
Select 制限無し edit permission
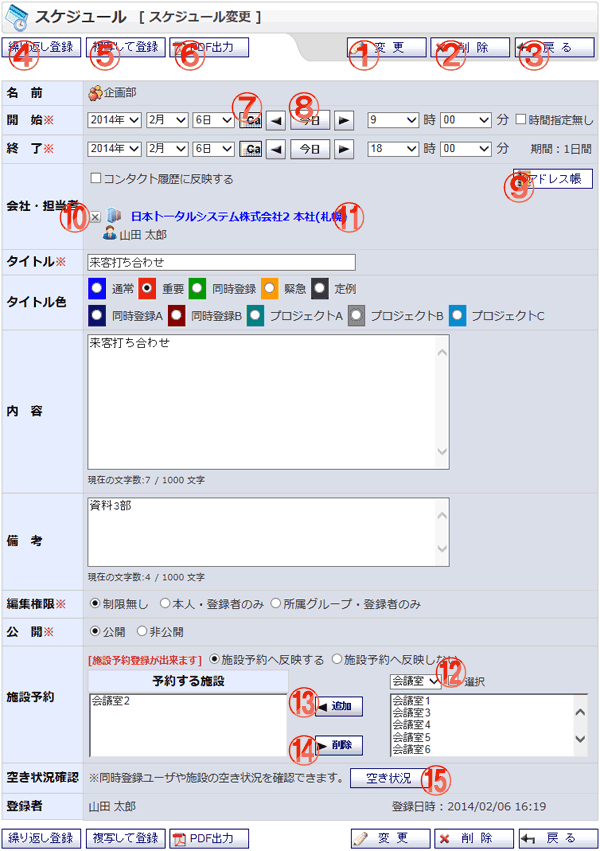click(x=95, y=604)
